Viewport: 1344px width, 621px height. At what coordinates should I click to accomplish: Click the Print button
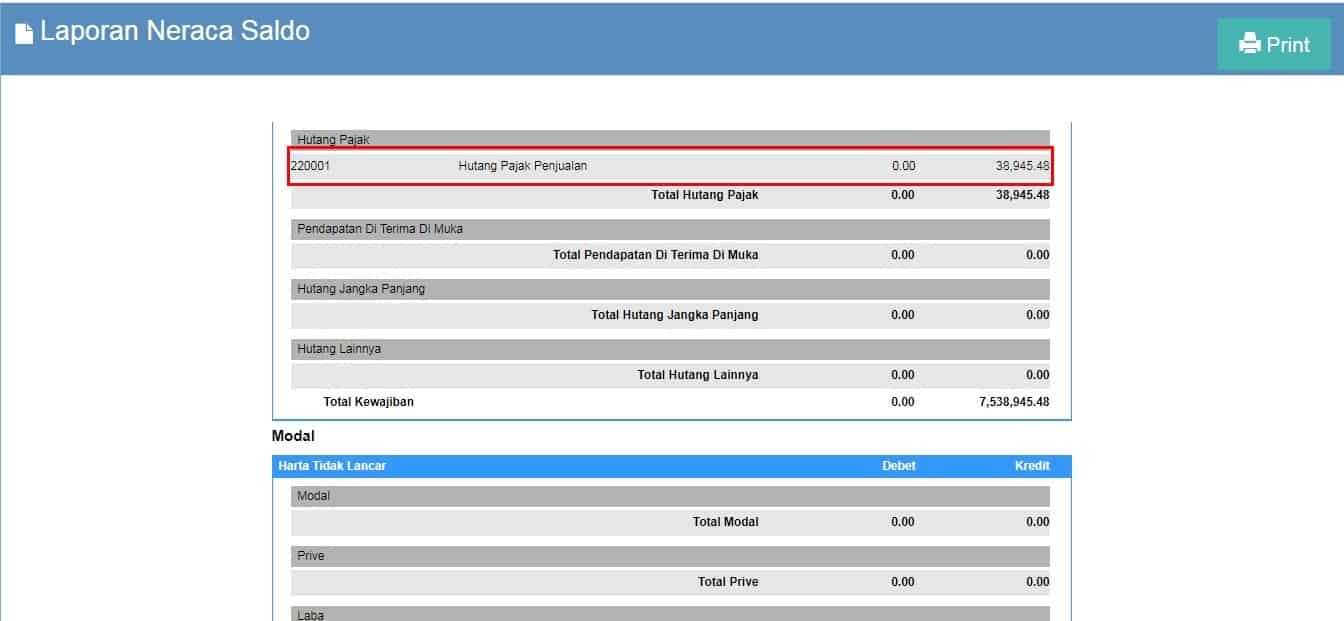click(x=1273, y=44)
